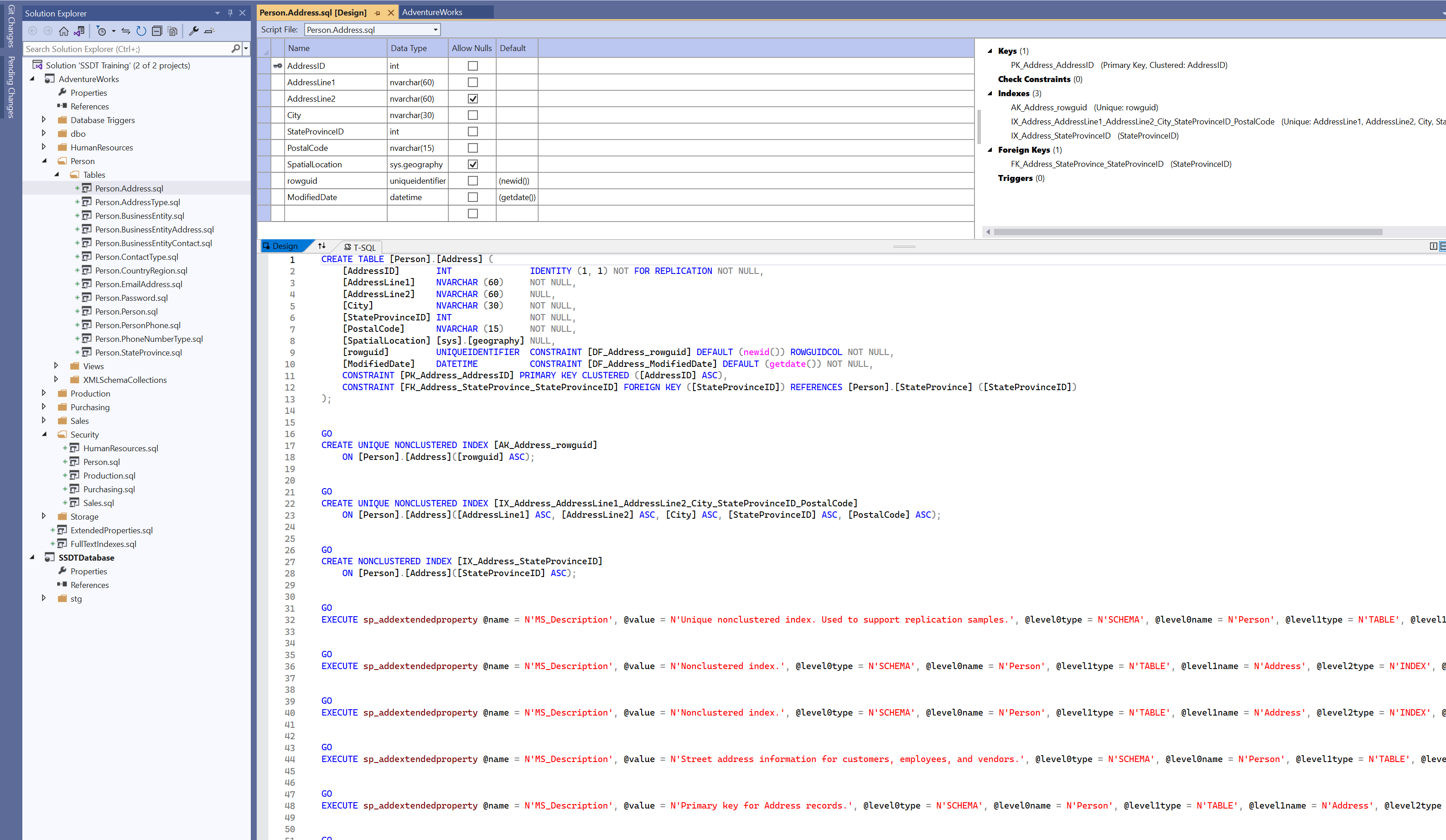Uncheck Allow Nulls for SpatialLocation

pyautogui.click(x=473, y=165)
